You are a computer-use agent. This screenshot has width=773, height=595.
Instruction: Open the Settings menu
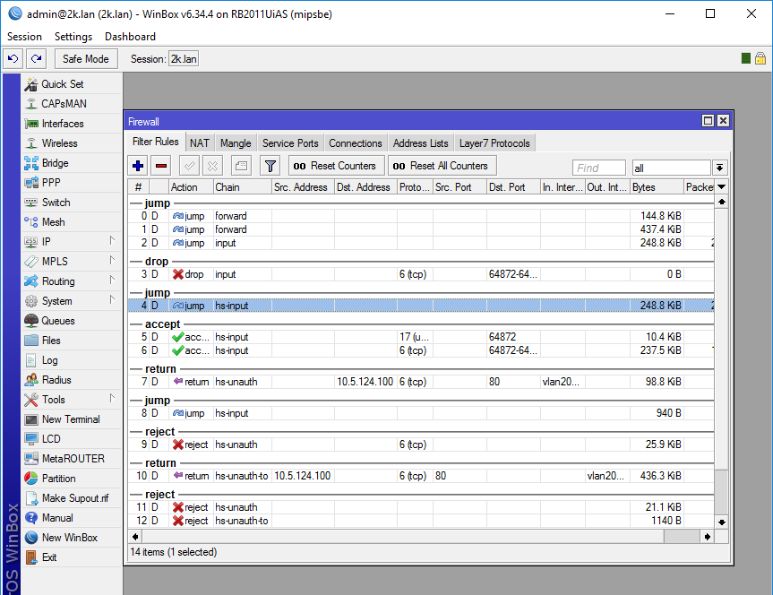(73, 36)
